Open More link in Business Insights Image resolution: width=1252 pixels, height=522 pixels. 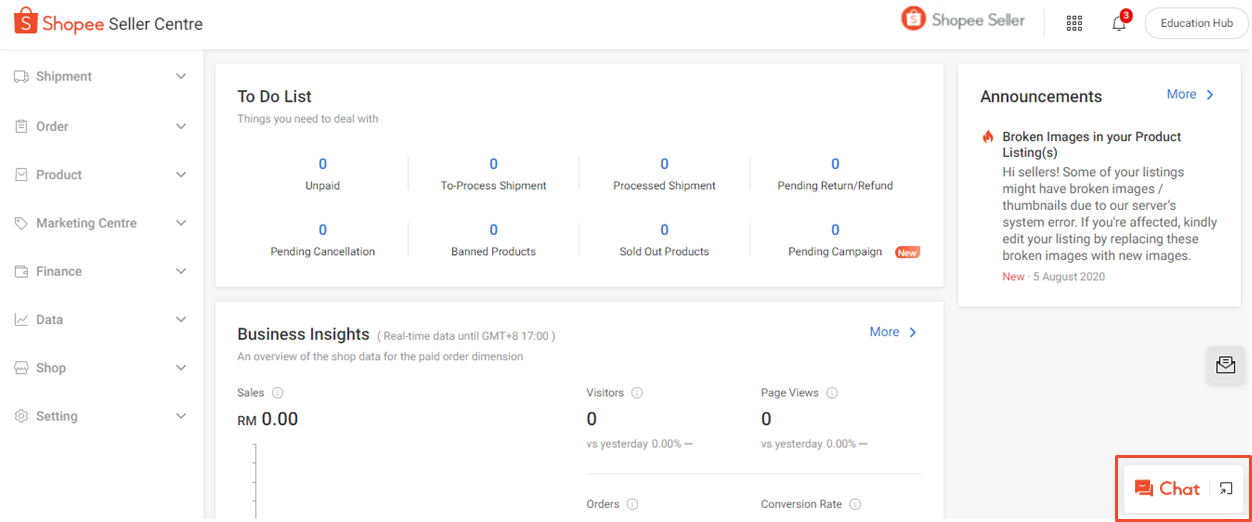893,332
